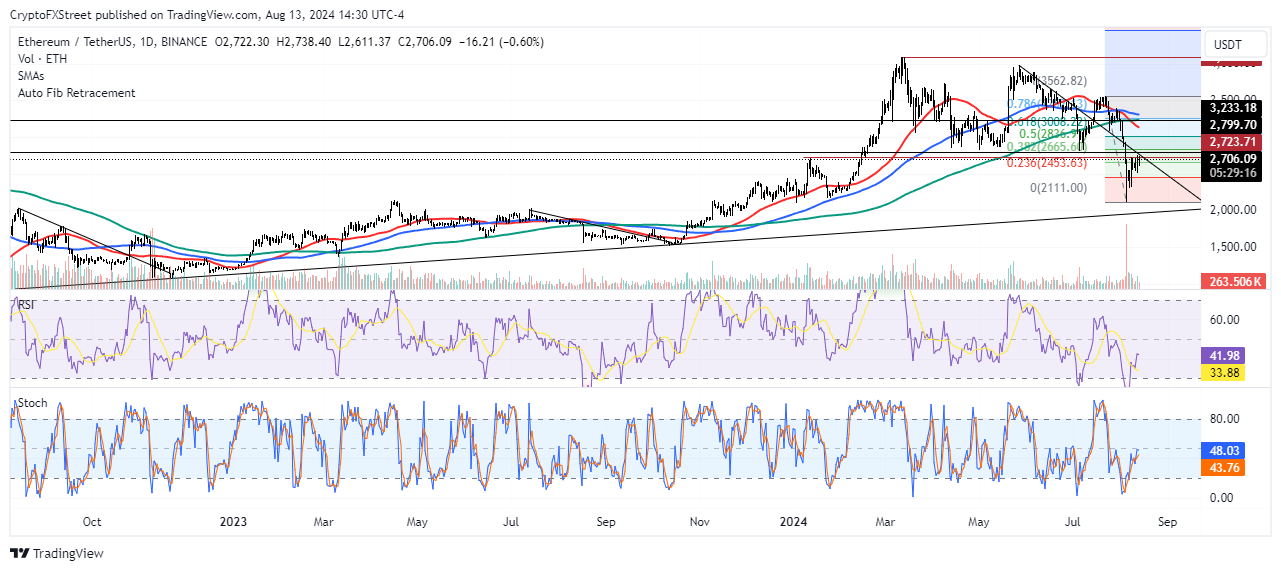Select the SMAs indicator legend
This screenshot has width=1281, height=571.
[x=35, y=76]
